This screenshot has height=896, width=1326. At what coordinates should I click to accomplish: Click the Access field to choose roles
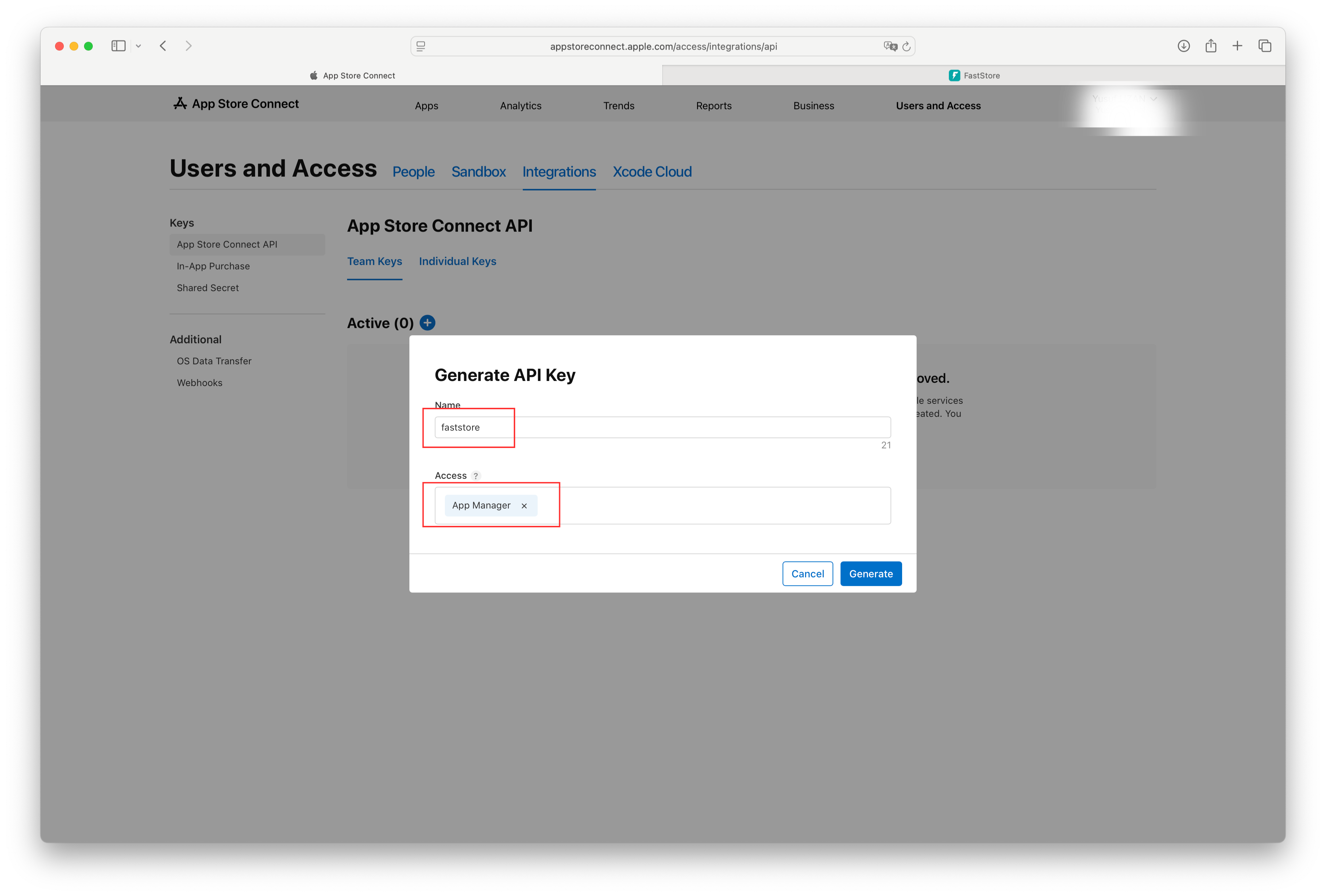pos(713,505)
